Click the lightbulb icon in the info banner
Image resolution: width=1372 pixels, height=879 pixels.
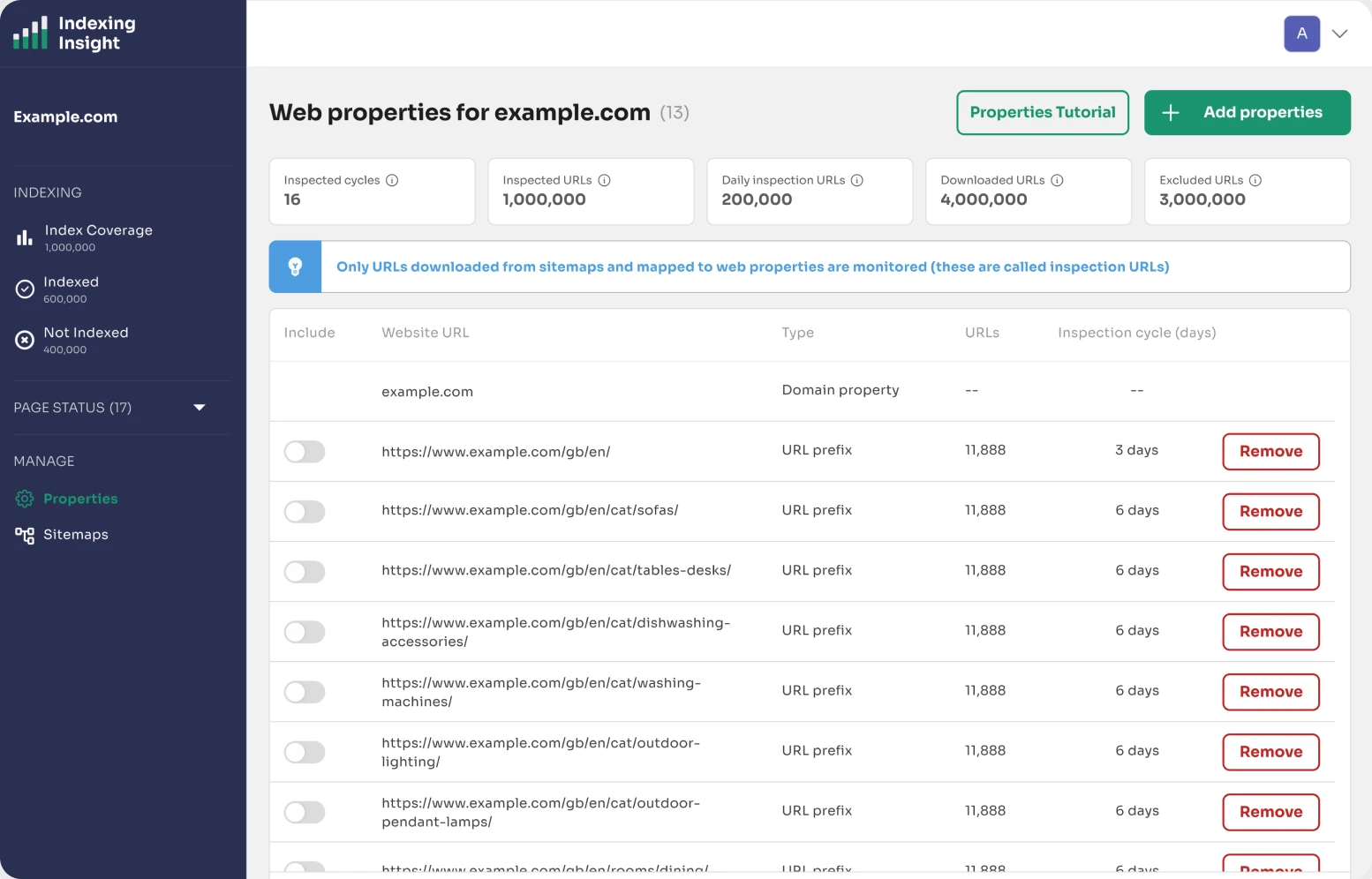click(x=296, y=267)
